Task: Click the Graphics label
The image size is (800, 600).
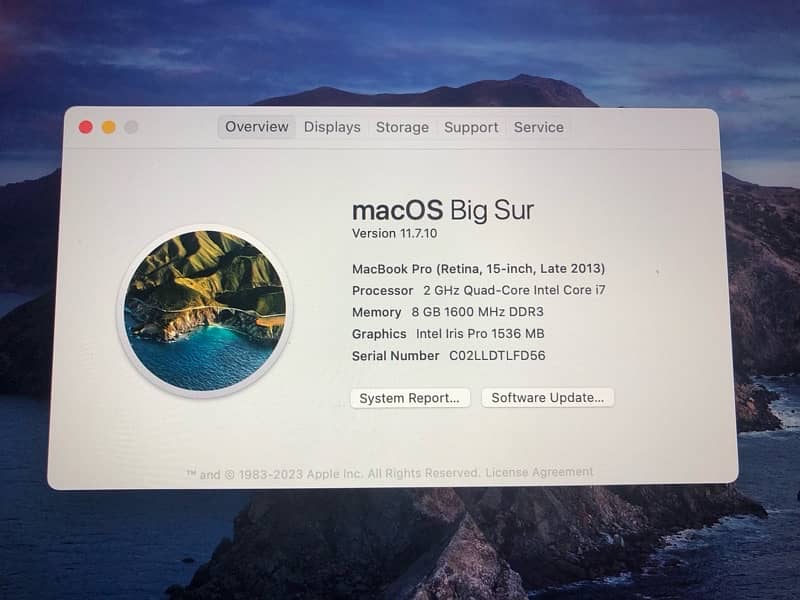Action: (379, 334)
